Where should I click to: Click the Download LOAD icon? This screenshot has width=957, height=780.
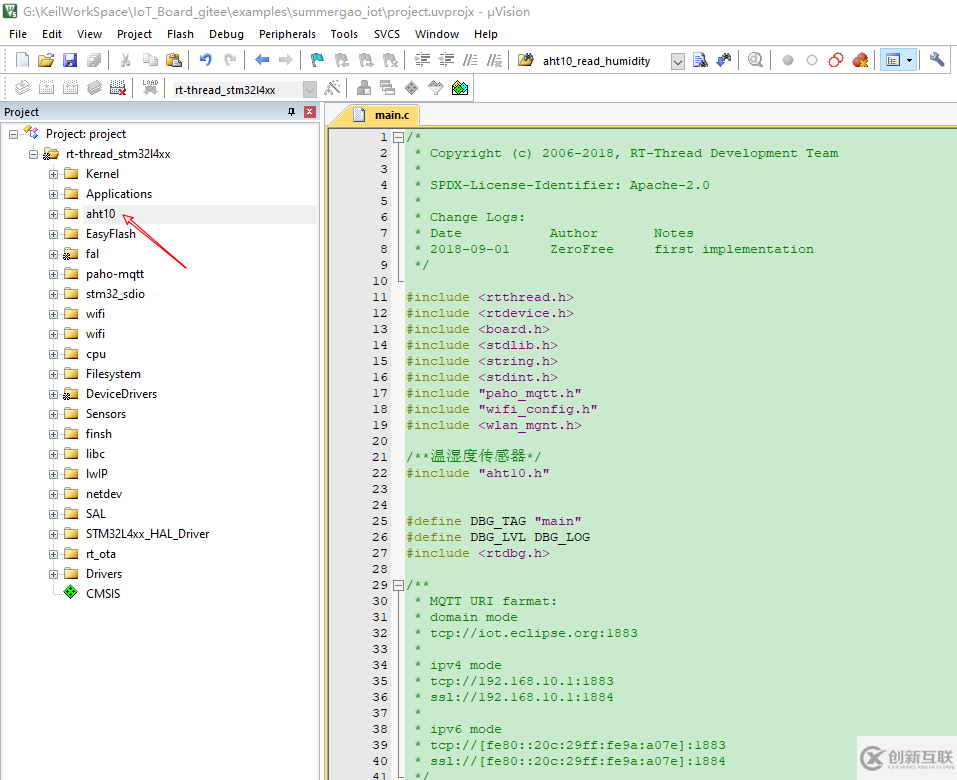pyautogui.click(x=150, y=89)
